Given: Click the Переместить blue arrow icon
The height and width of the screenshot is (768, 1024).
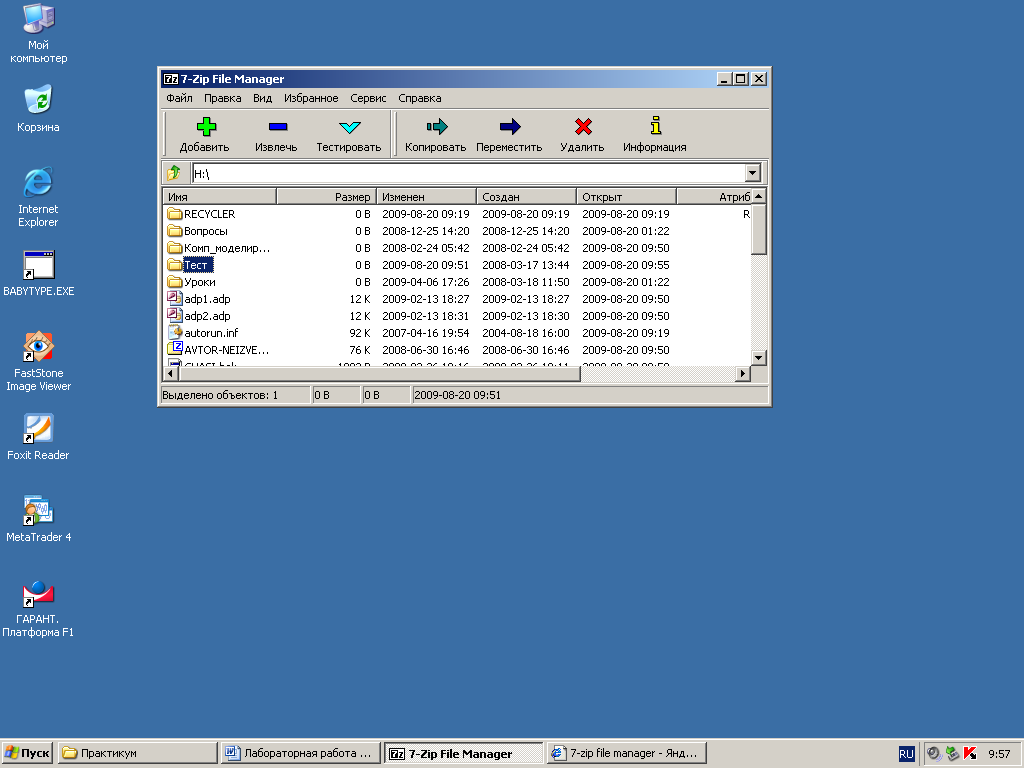Looking at the screenshot, I should pyautogui.click(x=509, y=127).
